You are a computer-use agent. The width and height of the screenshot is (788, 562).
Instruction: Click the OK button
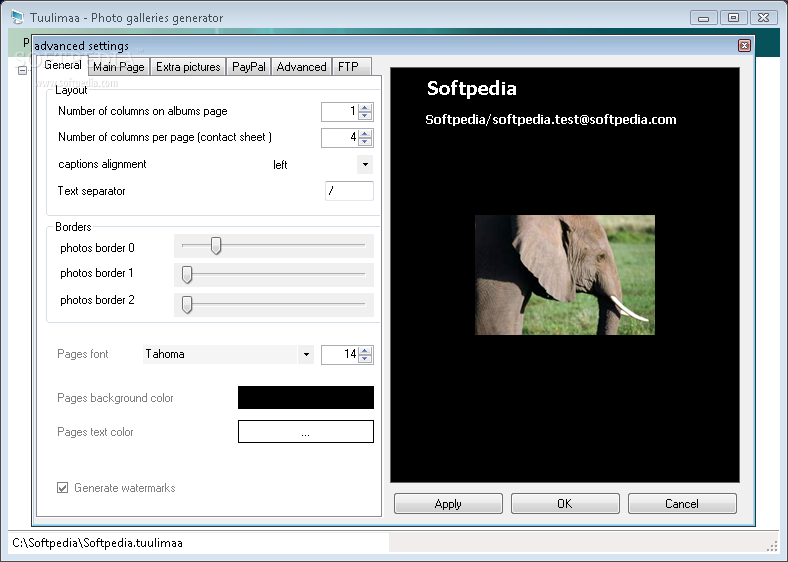point(565,504)
